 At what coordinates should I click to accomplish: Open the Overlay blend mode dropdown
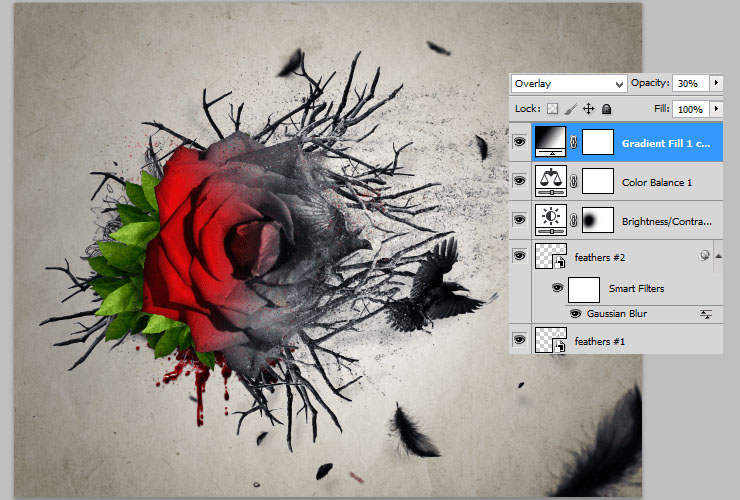[568, 83]
